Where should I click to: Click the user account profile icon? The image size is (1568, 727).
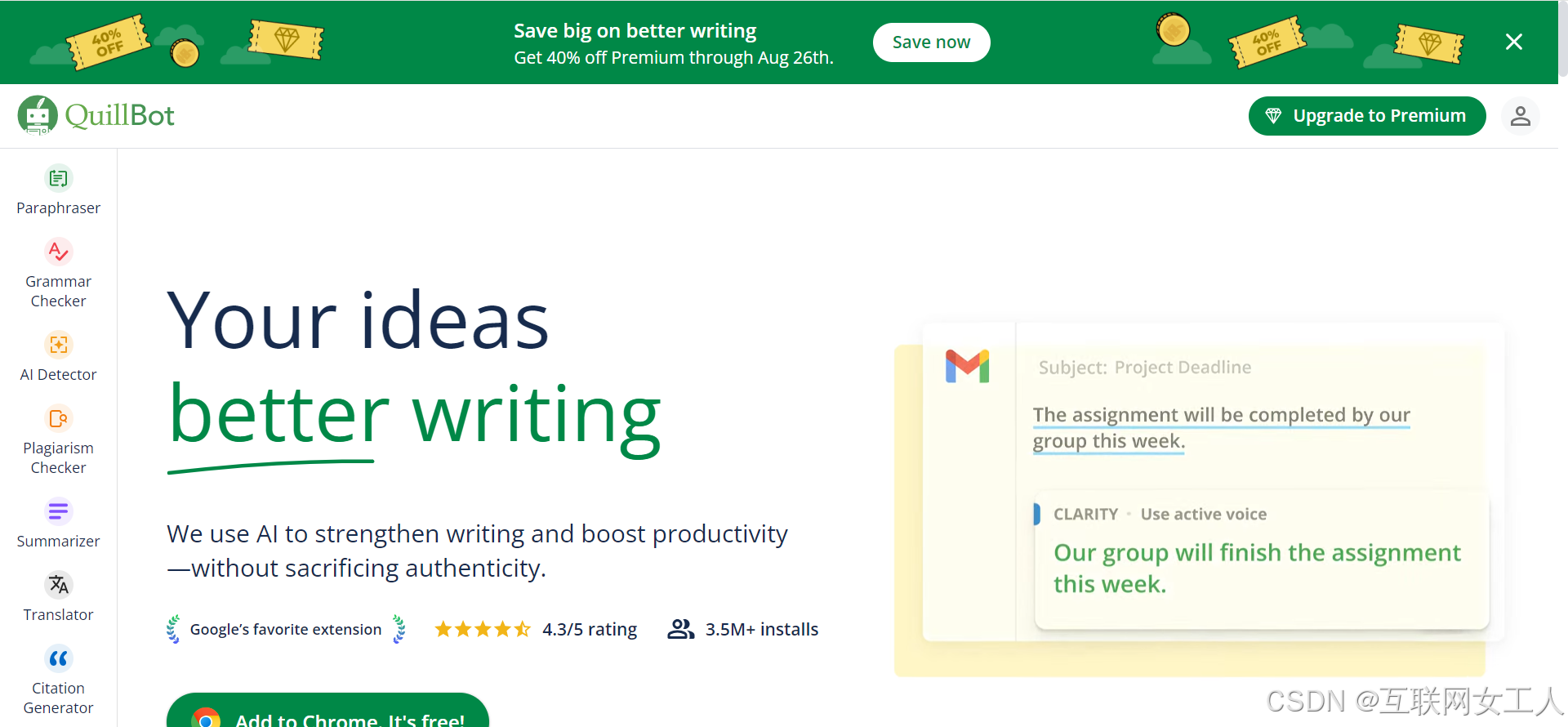1520,116
